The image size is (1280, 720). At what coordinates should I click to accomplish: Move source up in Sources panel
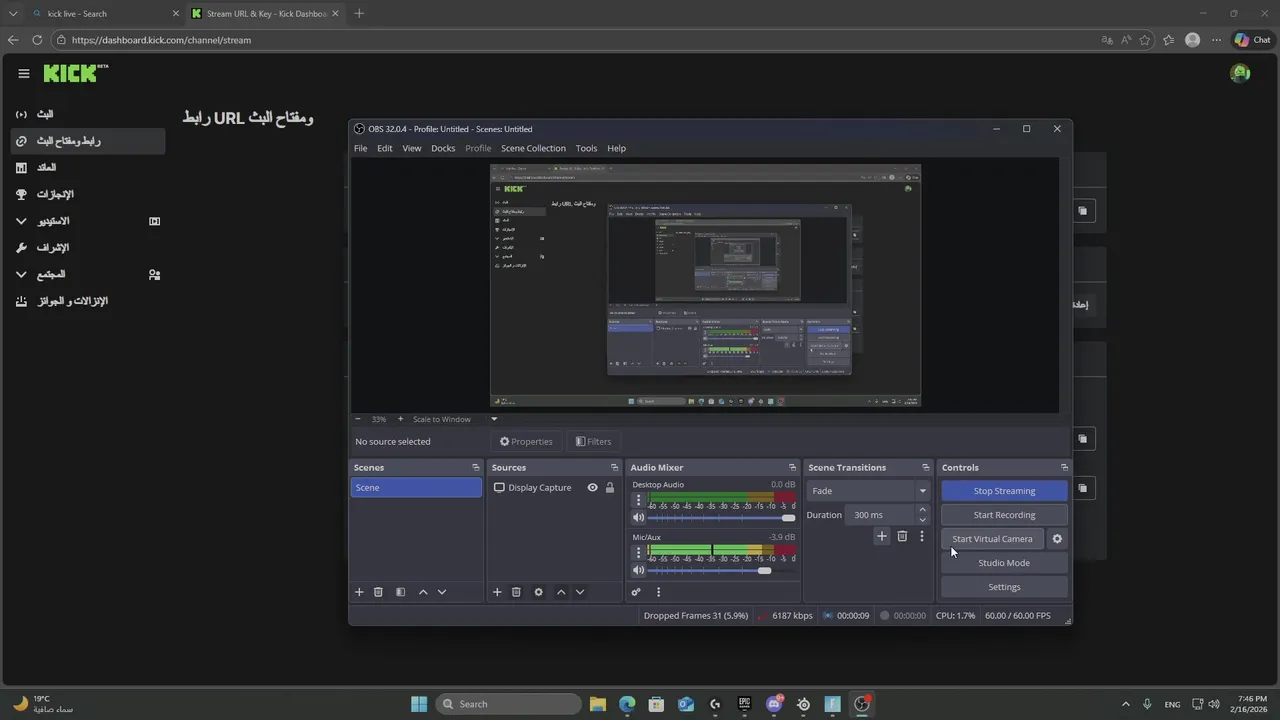tap(561, 592)
